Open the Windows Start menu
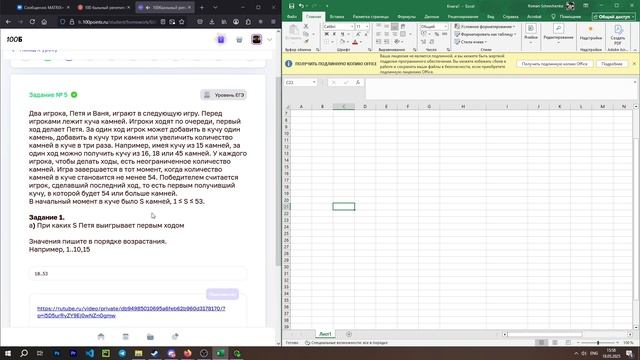Viewport: 640px width, 360px height. click(8, 353)
